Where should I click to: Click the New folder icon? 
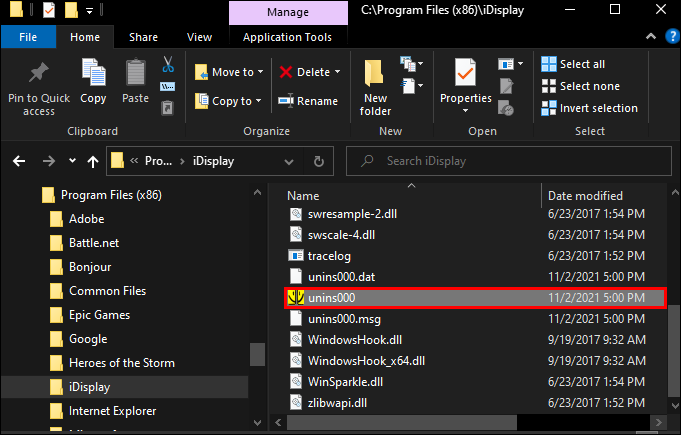click(x=374, y=72)
